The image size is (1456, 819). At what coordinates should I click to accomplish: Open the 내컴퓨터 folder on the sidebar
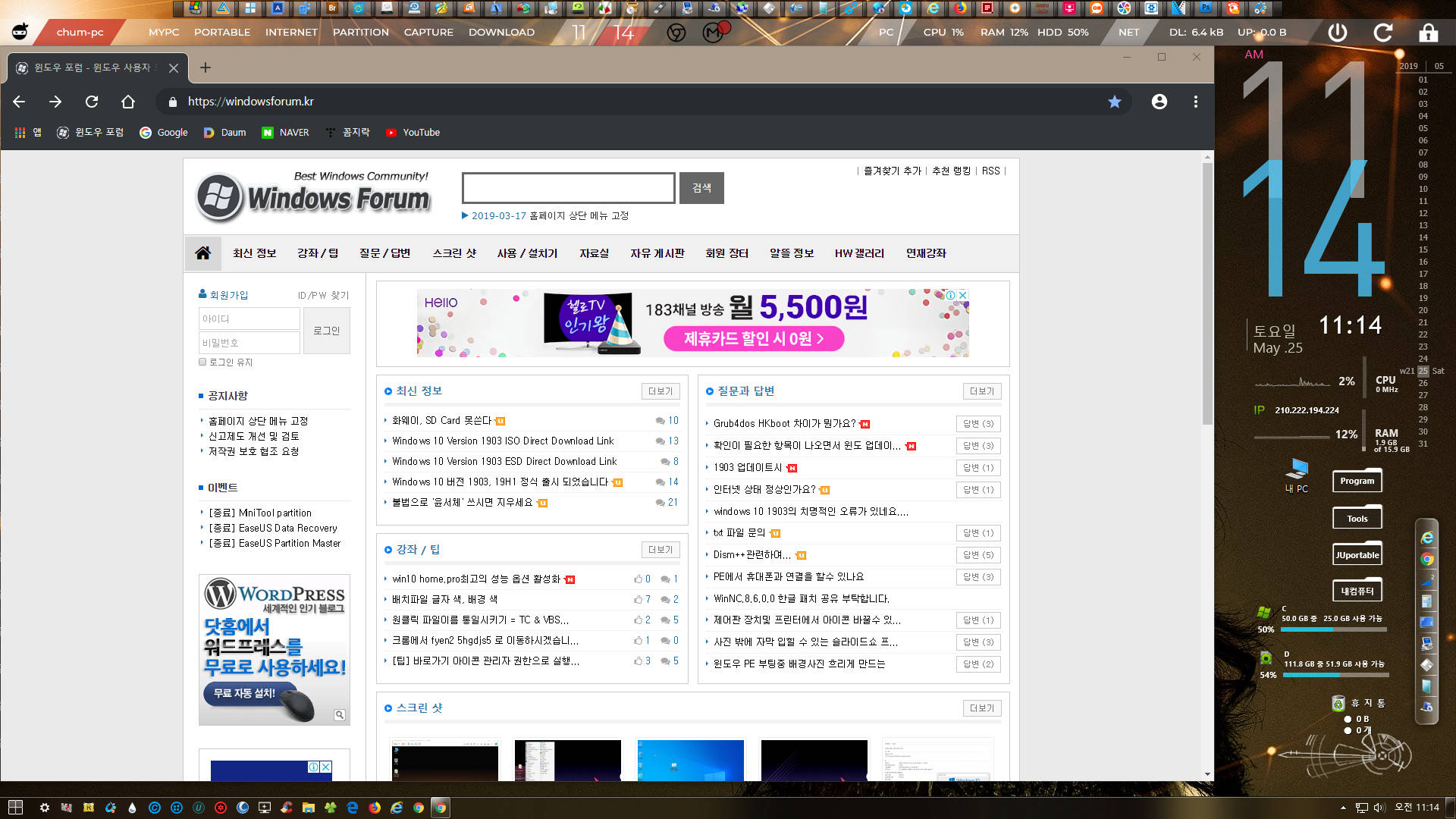click(x=1357, y=590)
